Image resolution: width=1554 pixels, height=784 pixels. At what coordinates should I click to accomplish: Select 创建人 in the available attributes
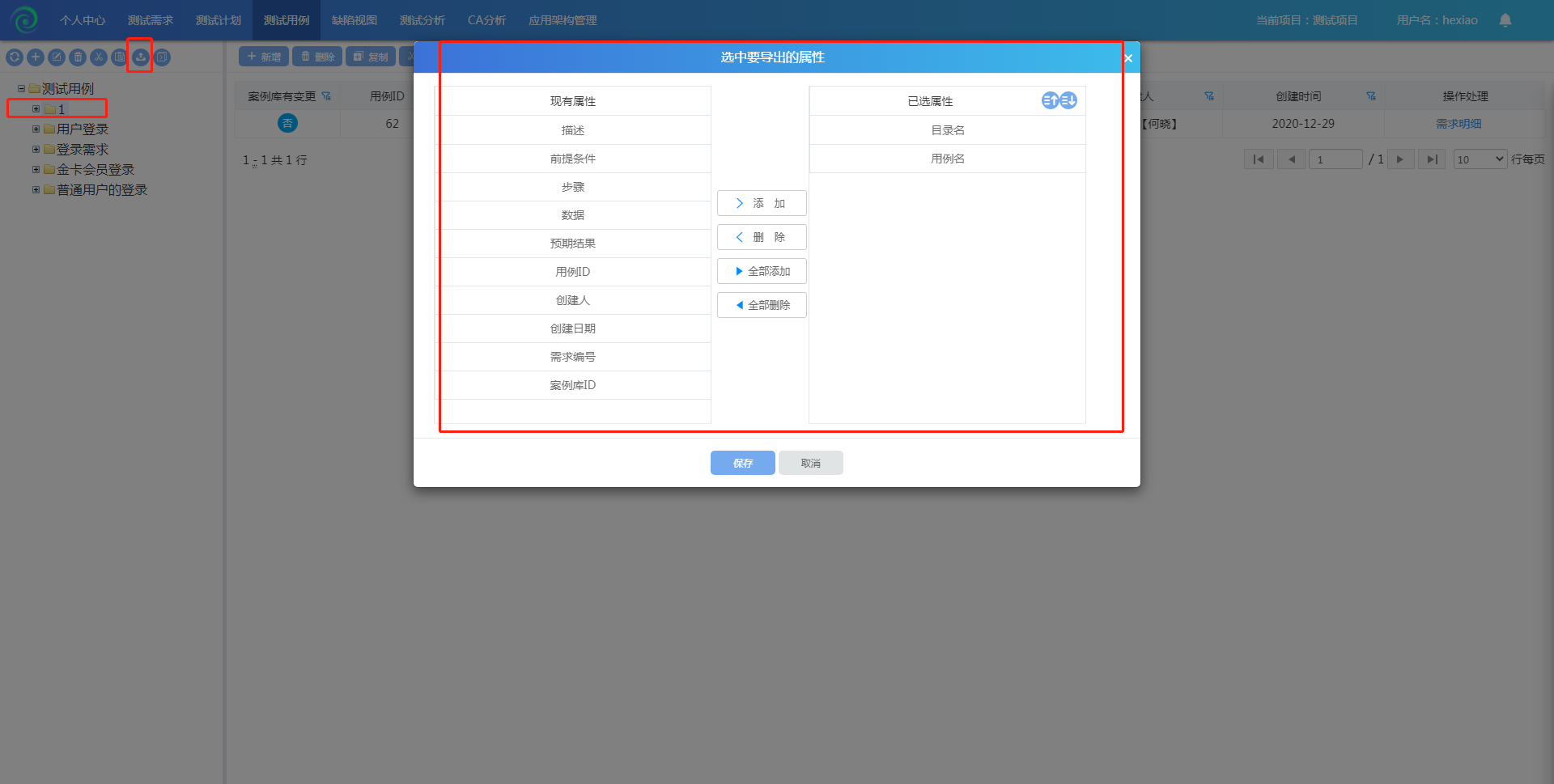tap(573, 300)
